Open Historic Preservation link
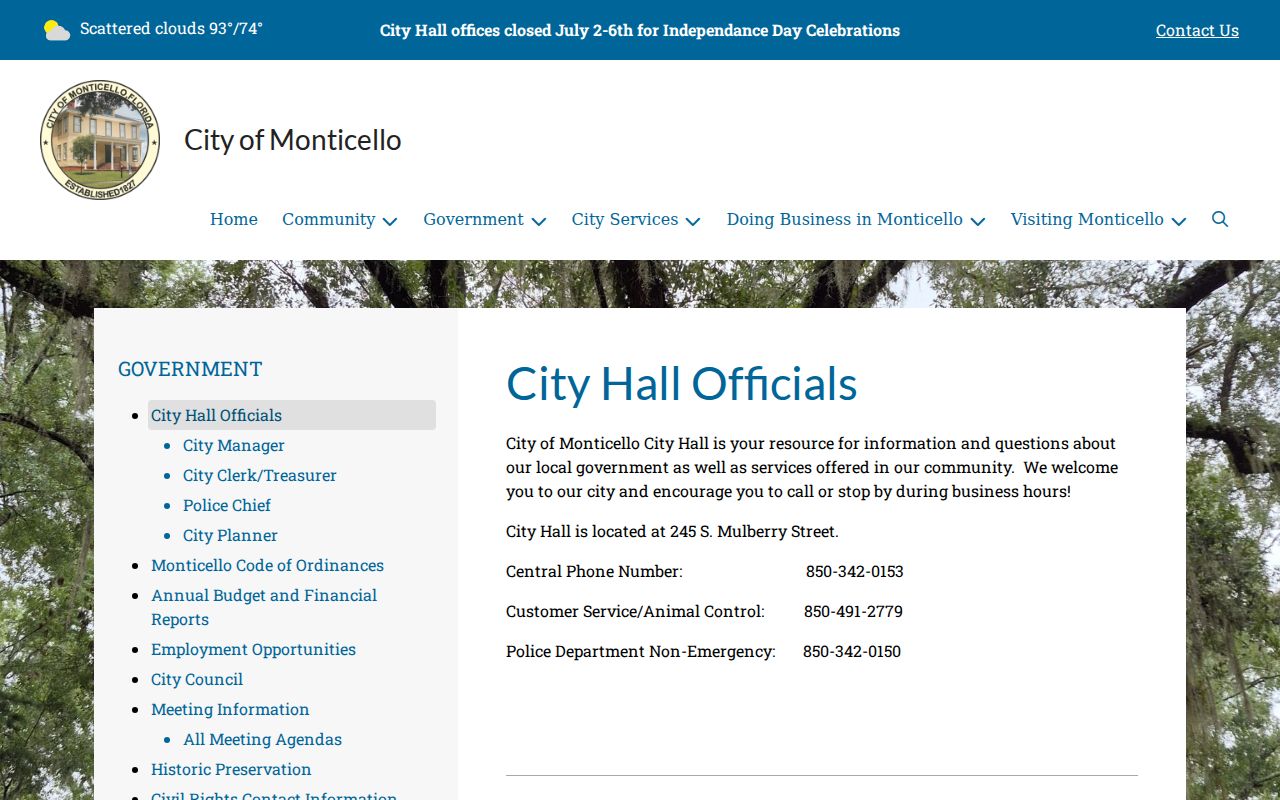 pyautogui.click(x=231, y=769)
